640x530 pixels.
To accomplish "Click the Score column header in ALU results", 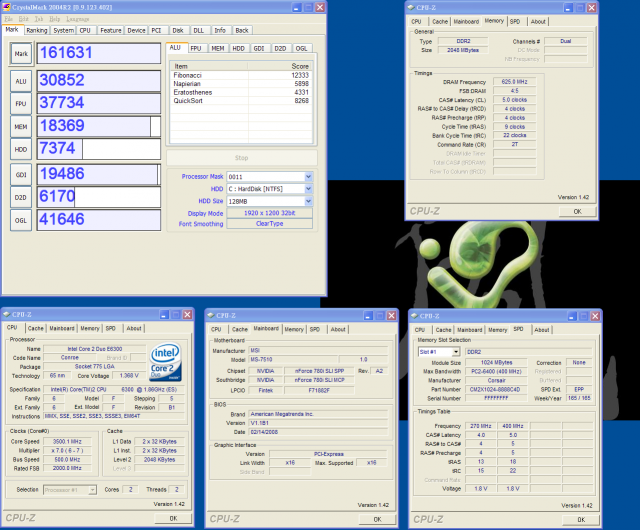I will tap(280, 66).
